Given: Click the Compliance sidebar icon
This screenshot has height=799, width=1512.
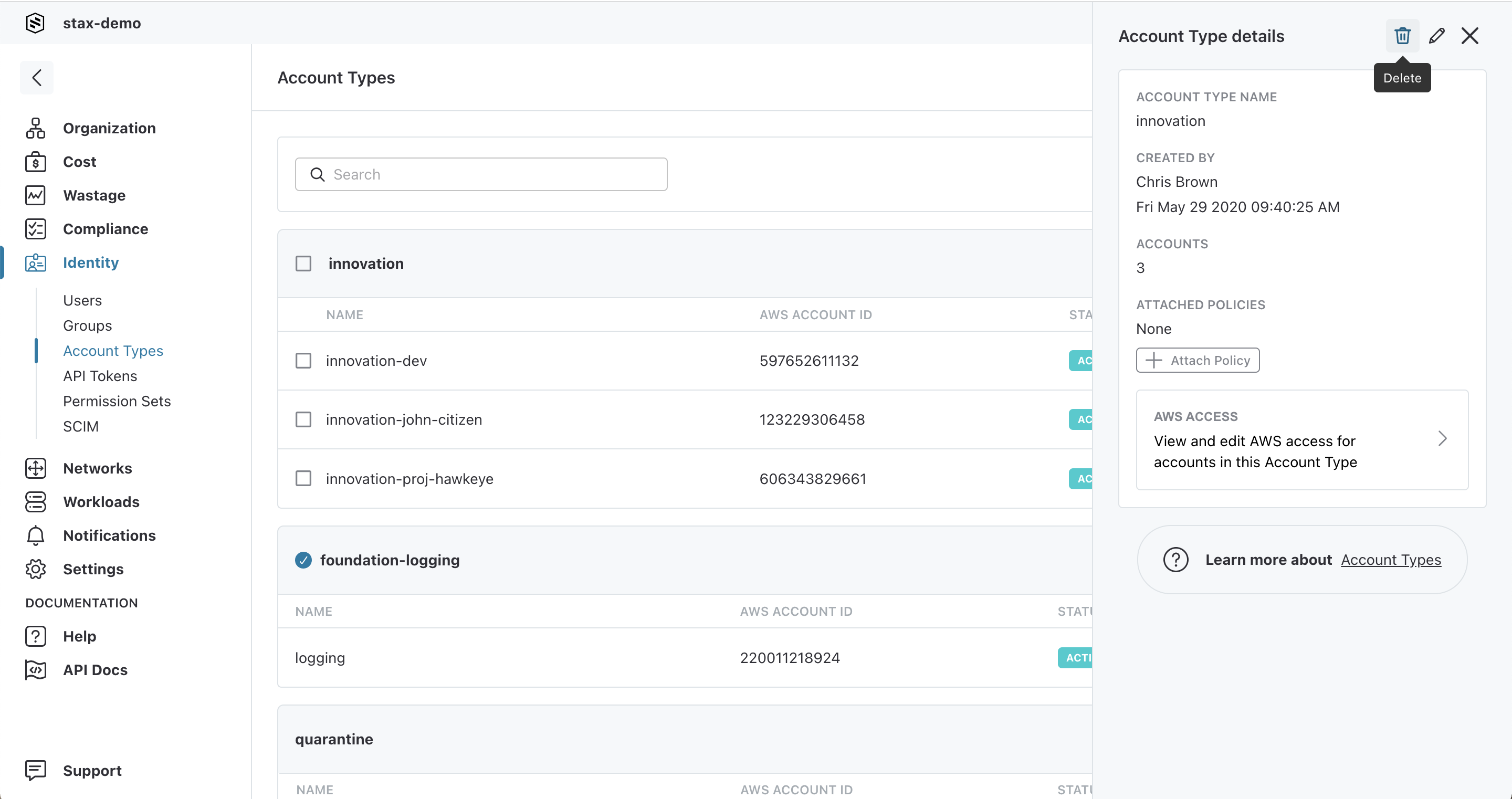Looking at the screenshot, I should [35, 228].
